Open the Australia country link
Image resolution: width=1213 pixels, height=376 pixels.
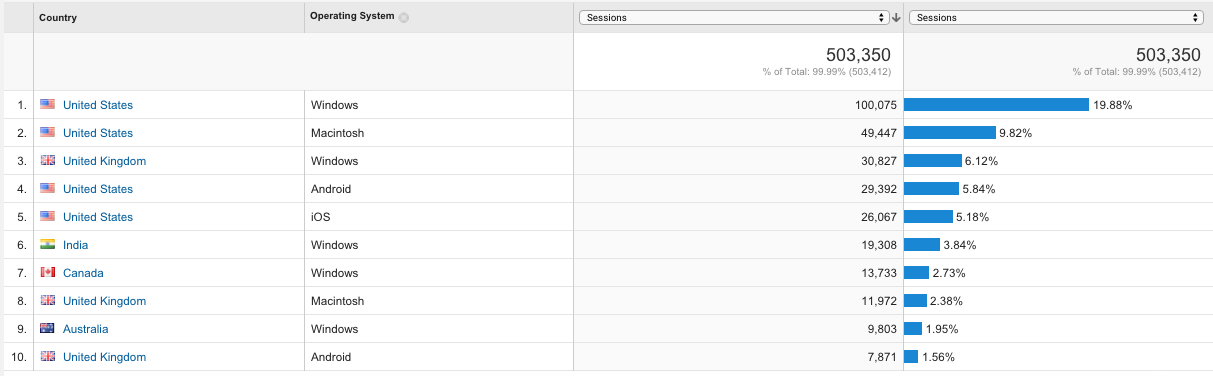tap(86, 329)
